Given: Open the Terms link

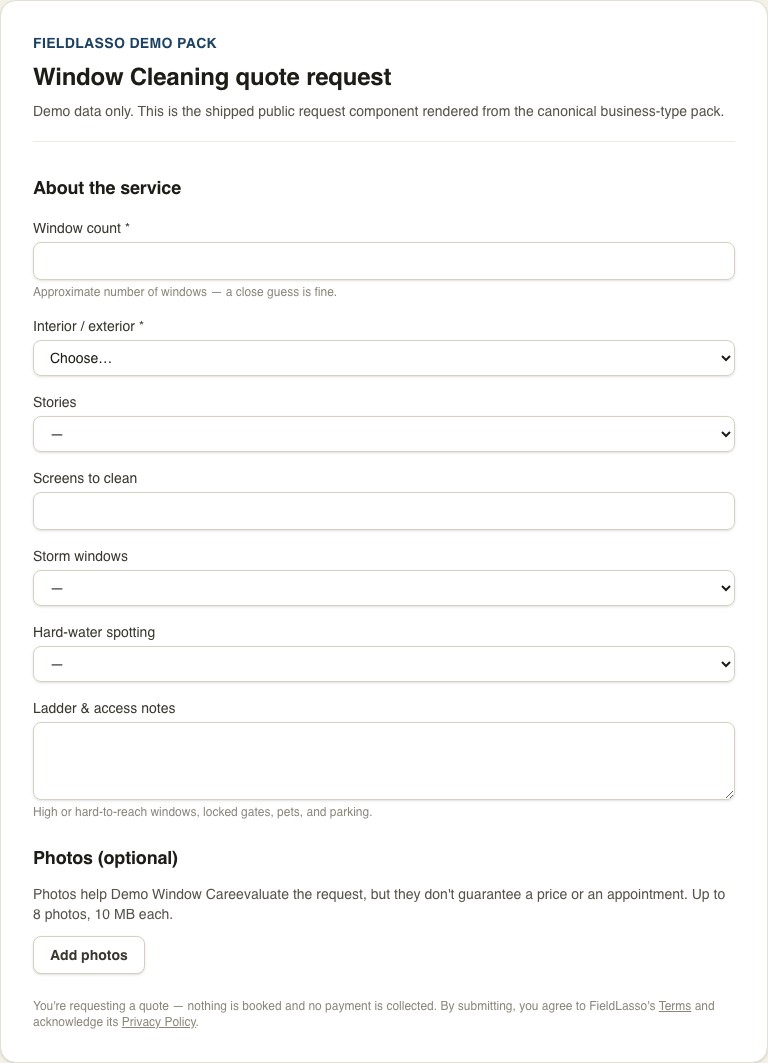Looking at the screenshot, I should click(674, 1006).
